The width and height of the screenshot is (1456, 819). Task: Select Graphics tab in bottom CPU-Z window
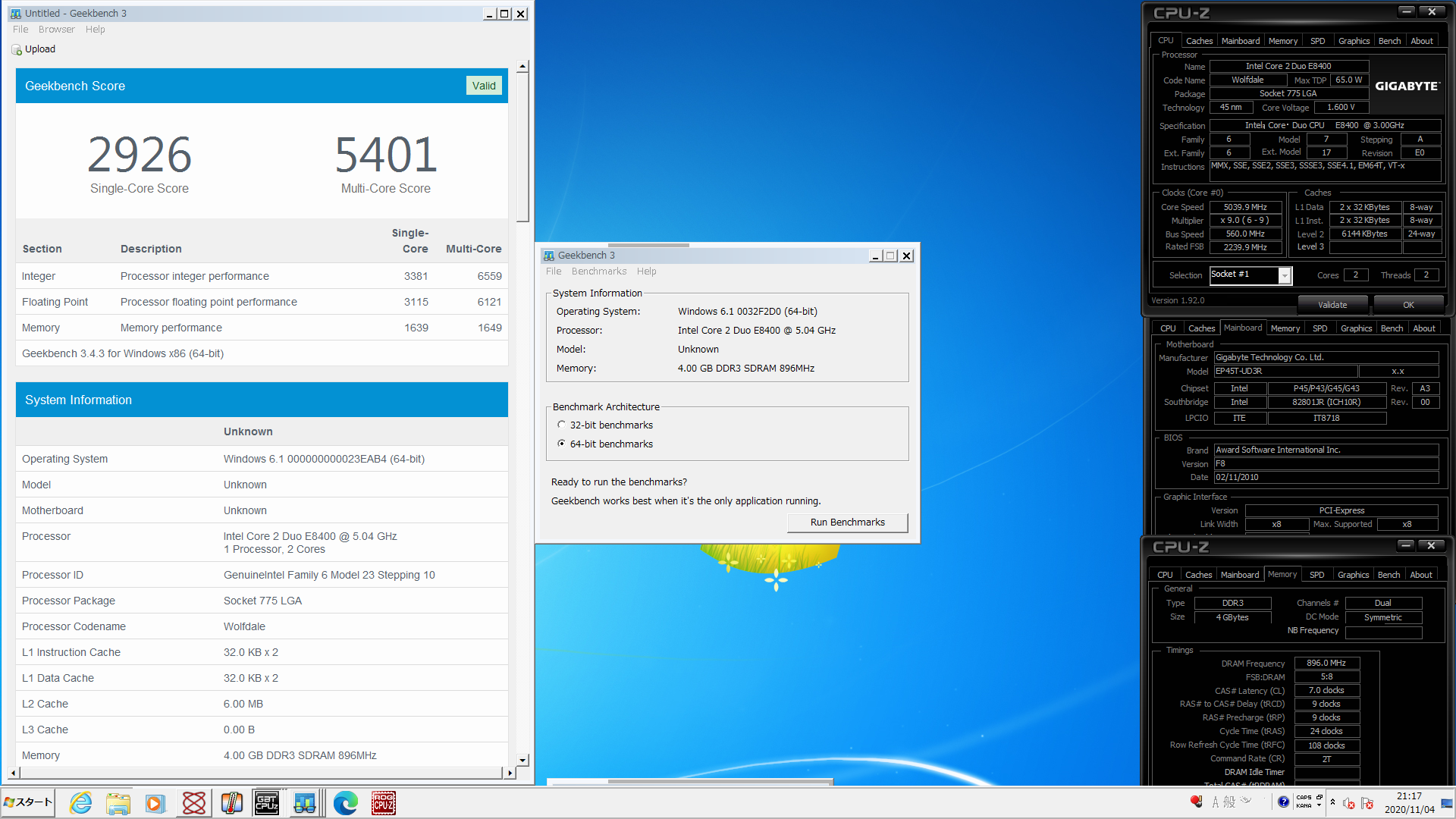1353,575
